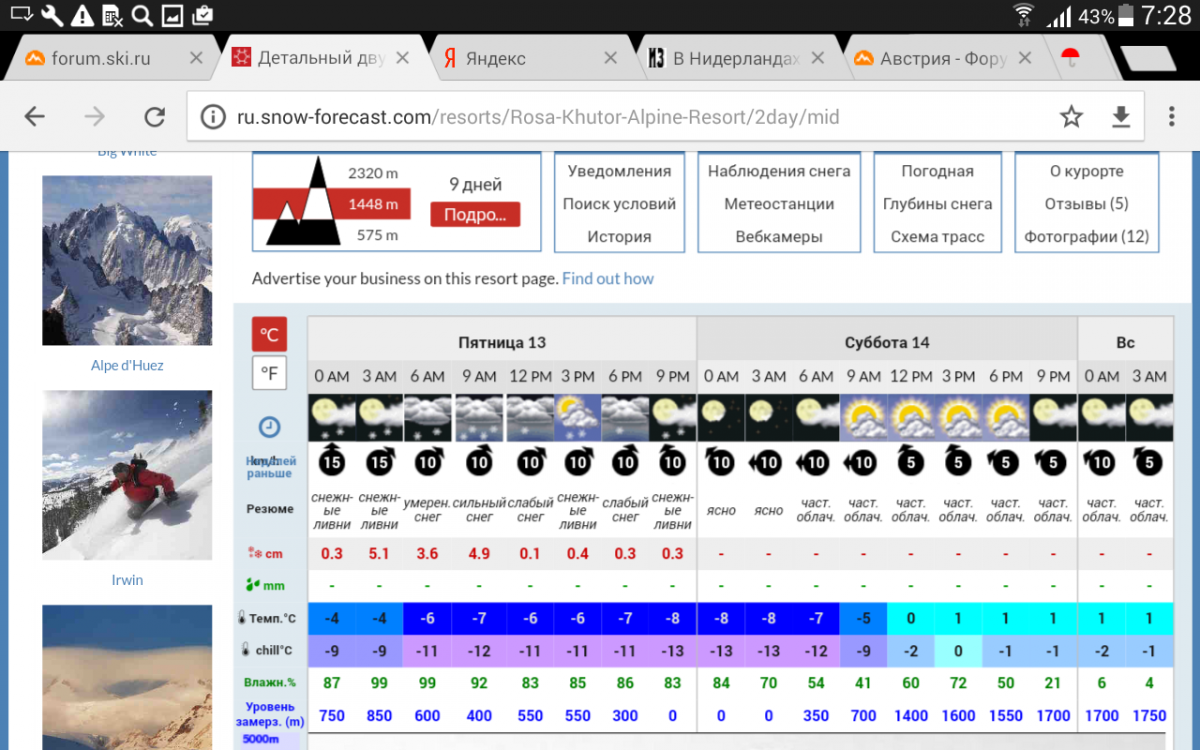
Task: Click the 1600 freezing level value
Action: (958, 715)
